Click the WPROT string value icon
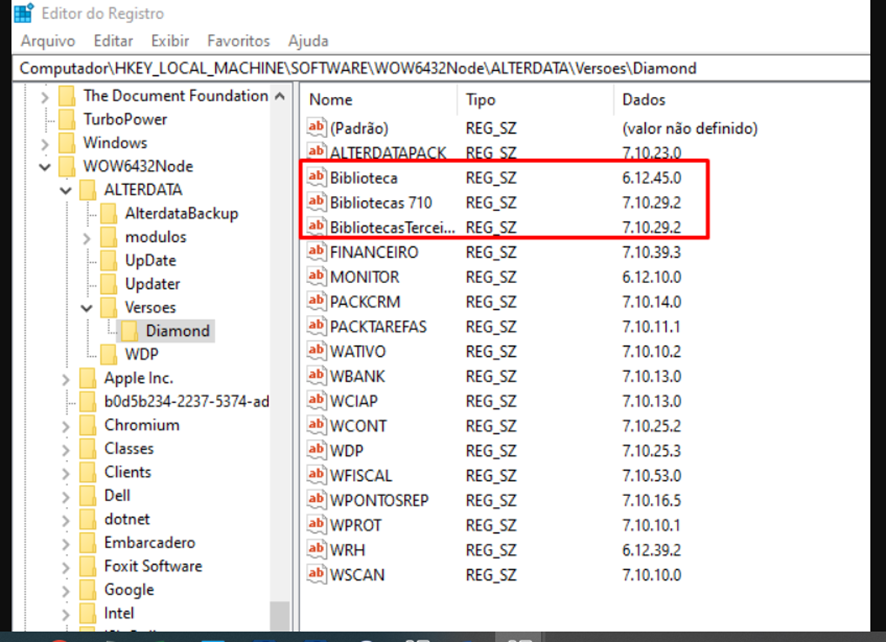 (317, 525)
